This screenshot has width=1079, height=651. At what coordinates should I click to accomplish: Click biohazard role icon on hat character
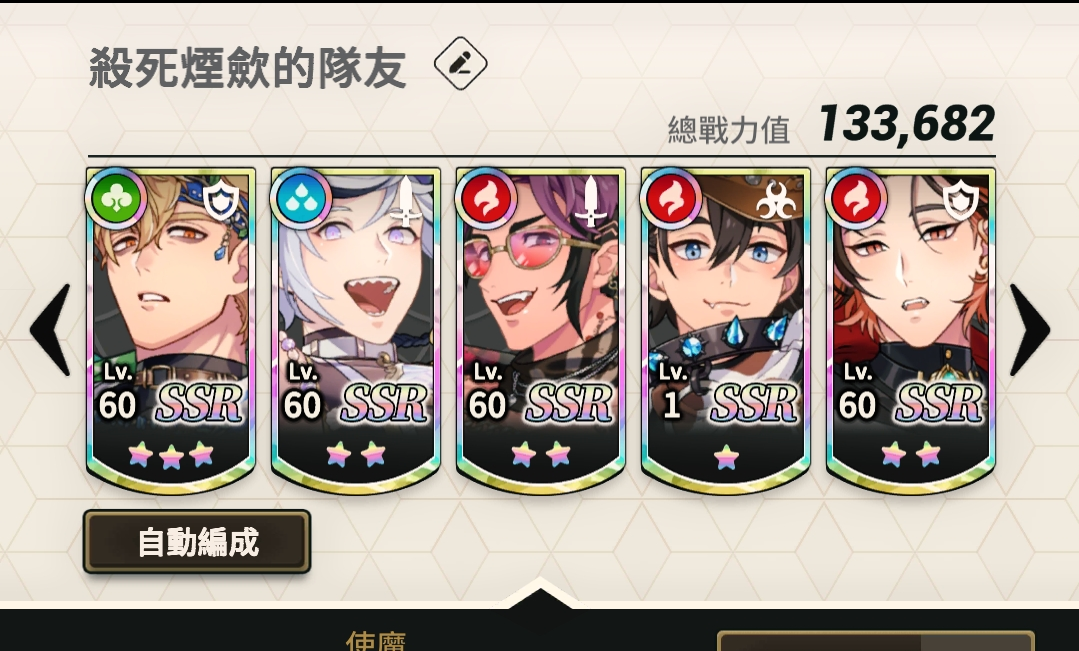click(x=776, y=200)
